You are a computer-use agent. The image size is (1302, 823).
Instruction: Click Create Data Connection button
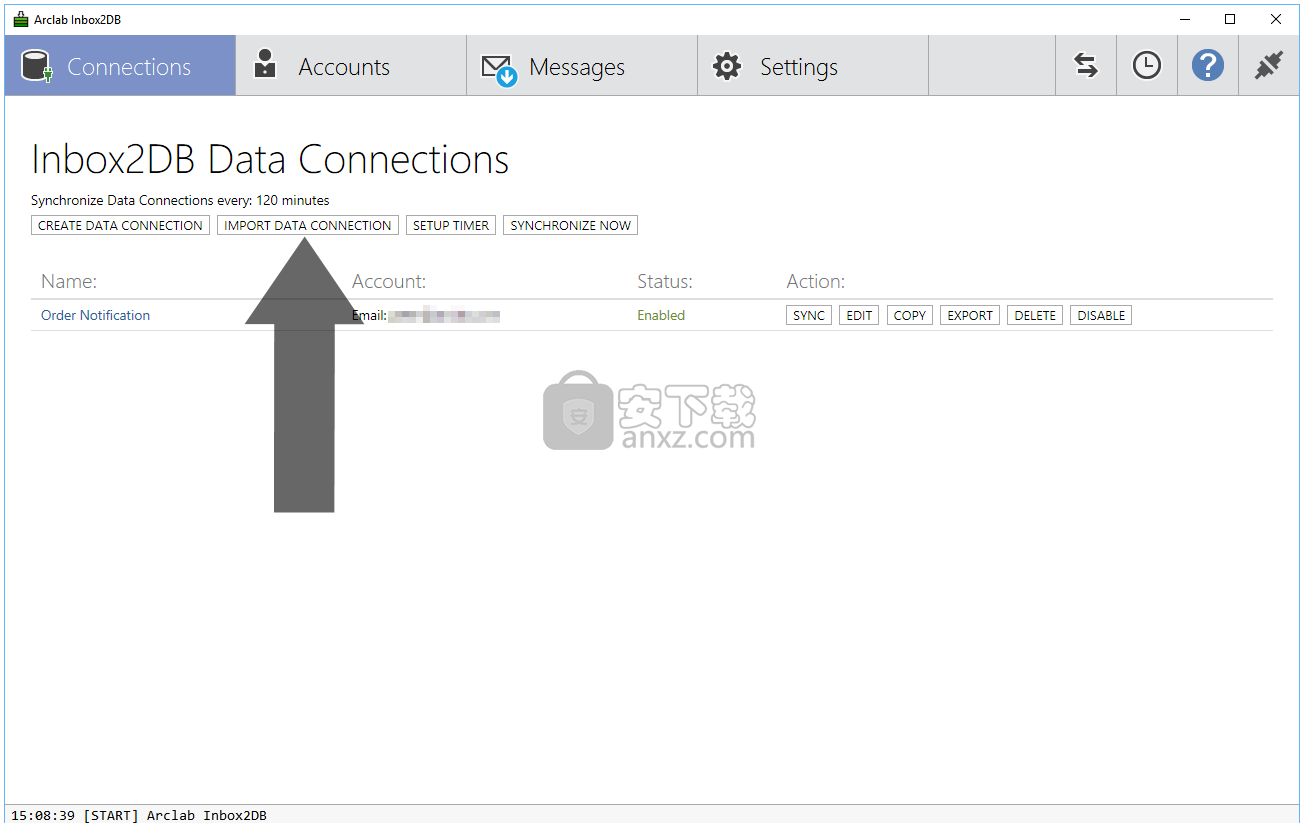point(121,225)
